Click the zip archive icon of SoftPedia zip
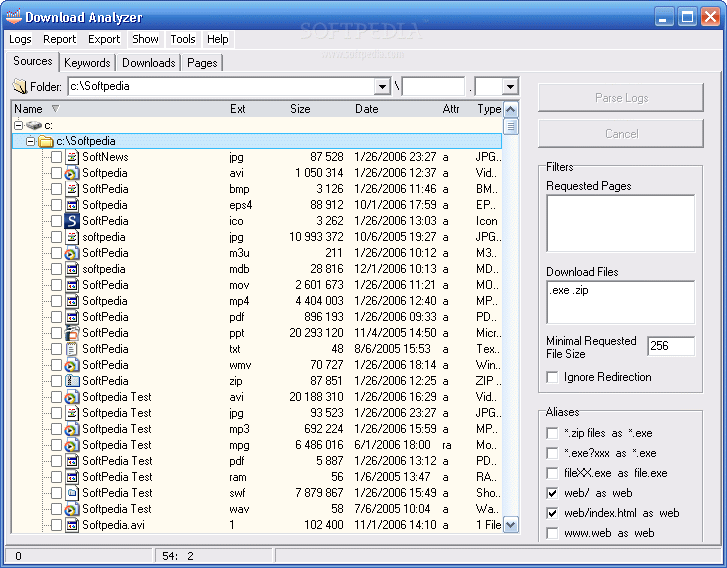 click(71, 381)
